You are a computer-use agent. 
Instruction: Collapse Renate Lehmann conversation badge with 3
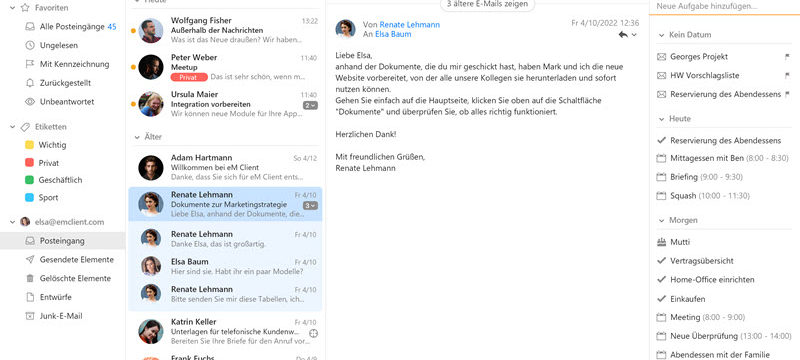(x=310, y=205)
